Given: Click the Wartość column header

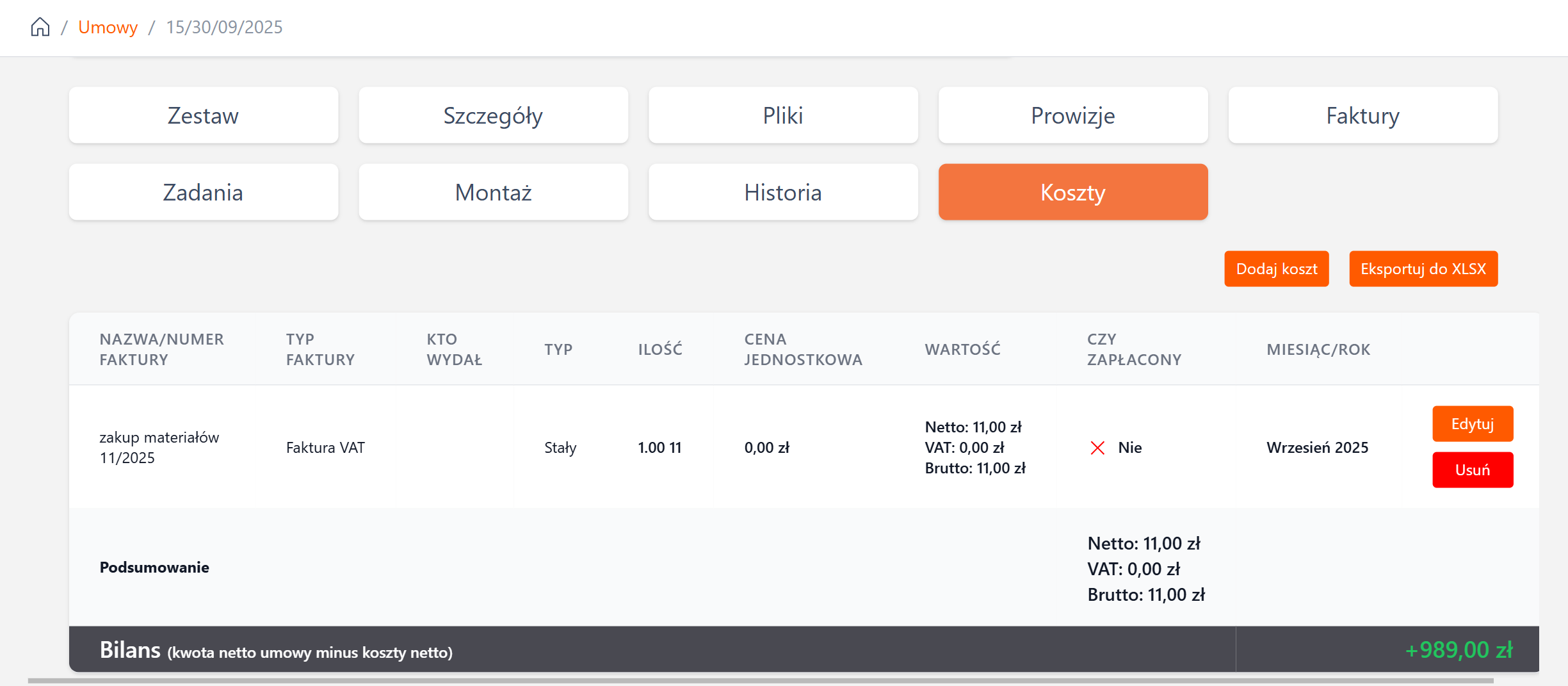Looking at the screenshot, I should 962,349.
